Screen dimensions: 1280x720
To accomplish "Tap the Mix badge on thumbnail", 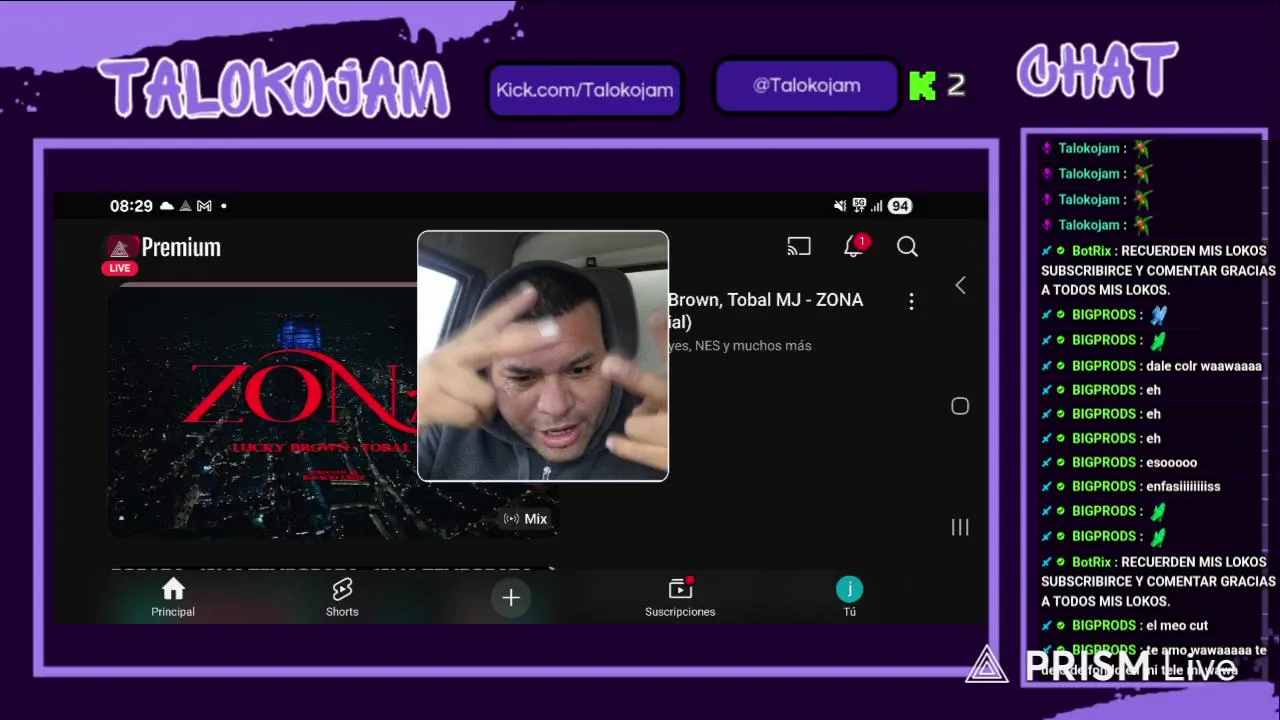I will point(526,518).
